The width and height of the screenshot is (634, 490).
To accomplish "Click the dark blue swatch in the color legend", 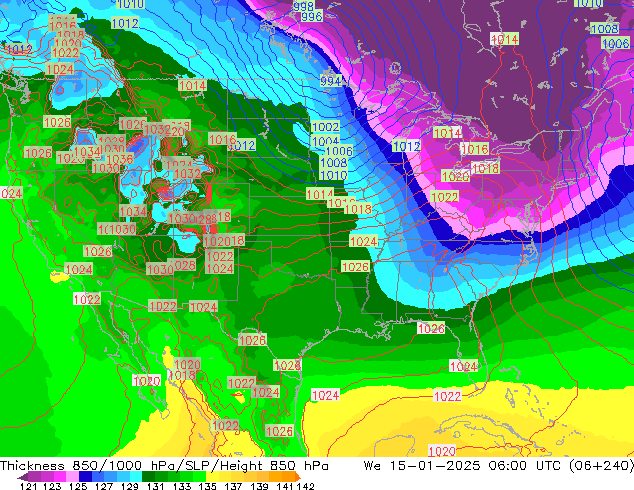I will click(85, 476).
